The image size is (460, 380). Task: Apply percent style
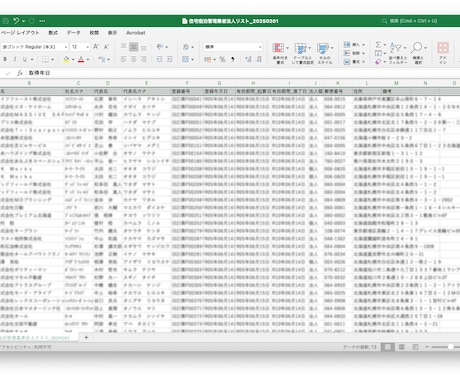coord(222,59)
